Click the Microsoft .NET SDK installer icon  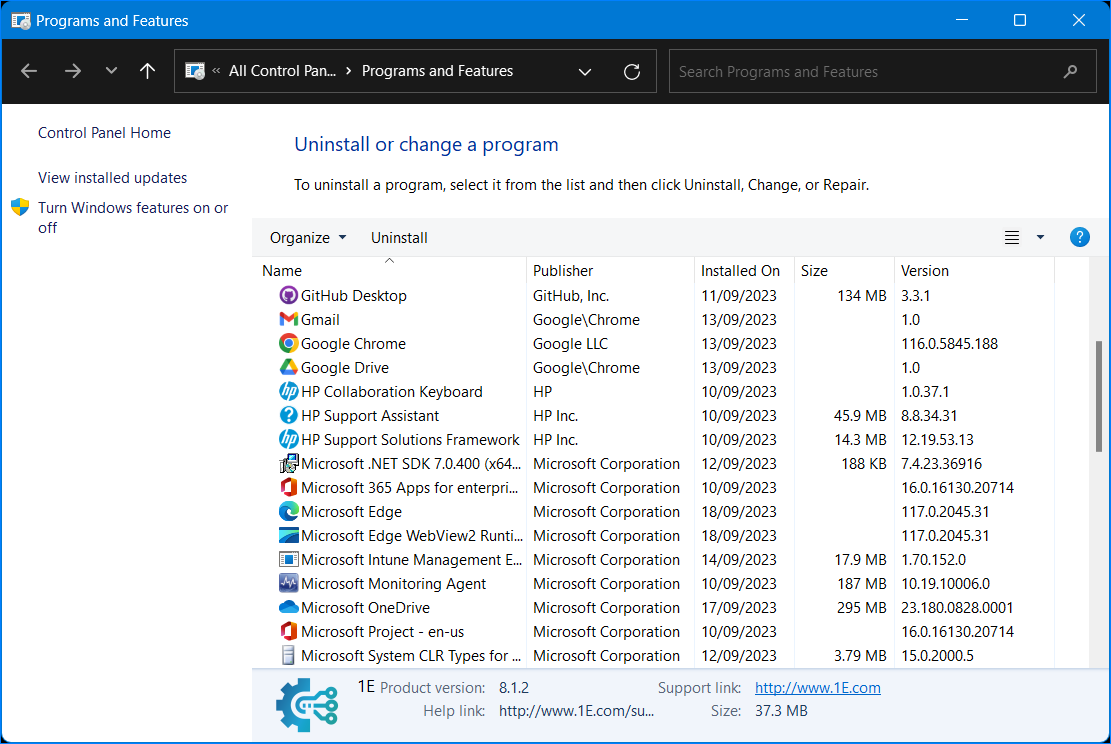pos(288,464)
